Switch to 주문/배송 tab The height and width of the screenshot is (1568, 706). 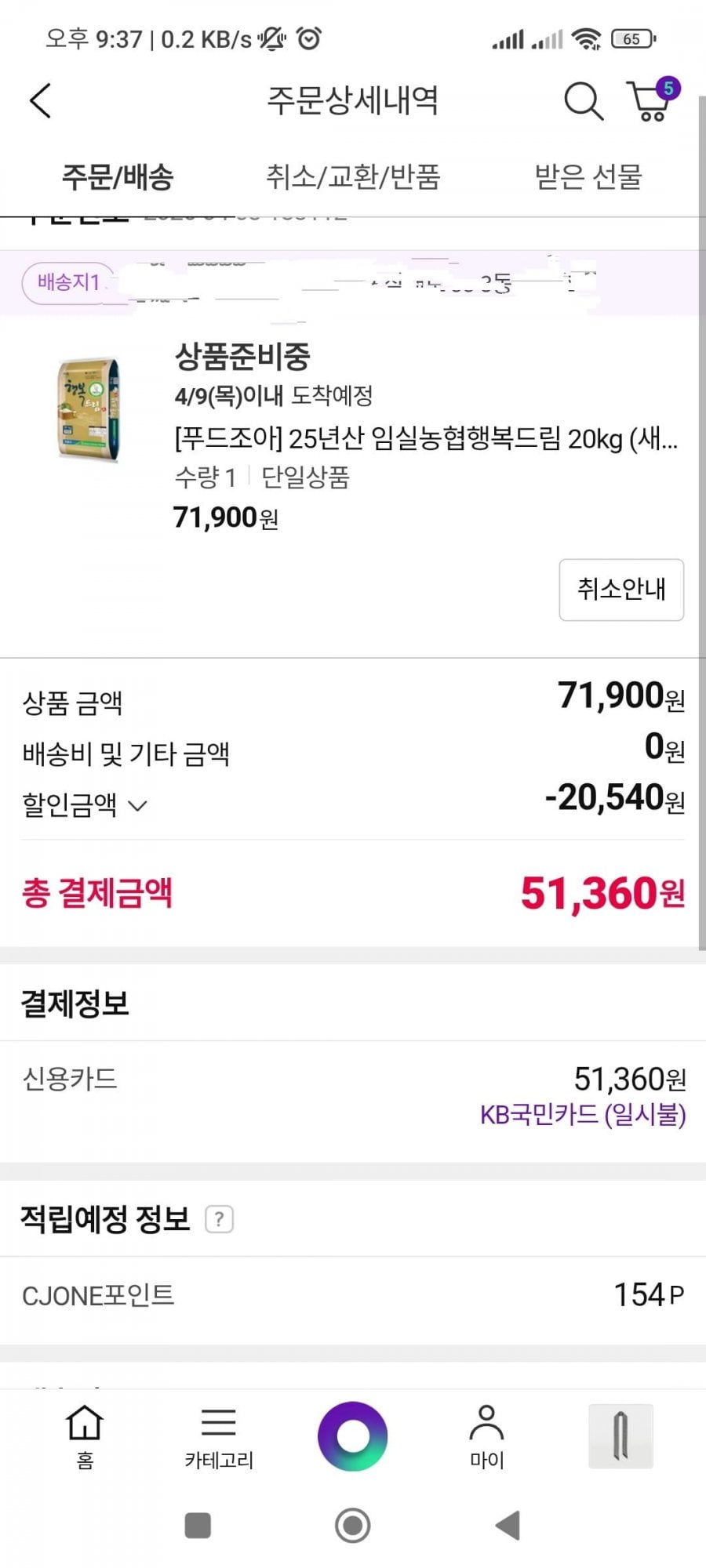118,176
